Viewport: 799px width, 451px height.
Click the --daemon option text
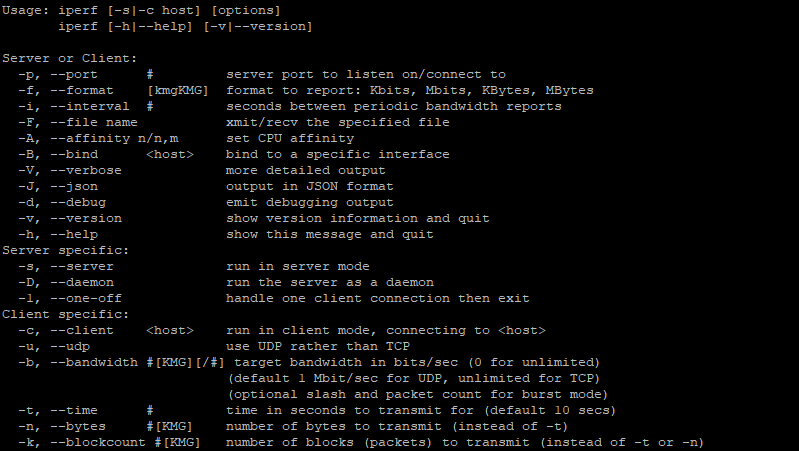click(82, 282)
